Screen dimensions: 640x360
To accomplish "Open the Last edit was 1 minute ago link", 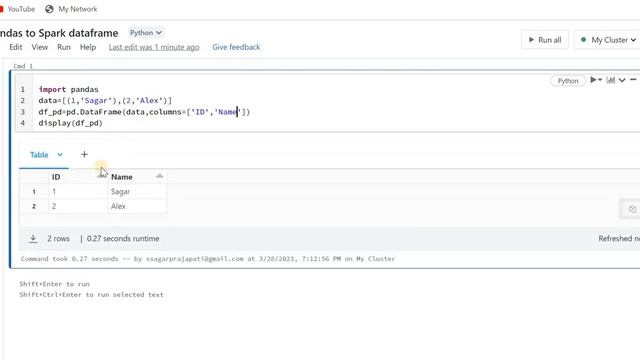I will point(154,47).
